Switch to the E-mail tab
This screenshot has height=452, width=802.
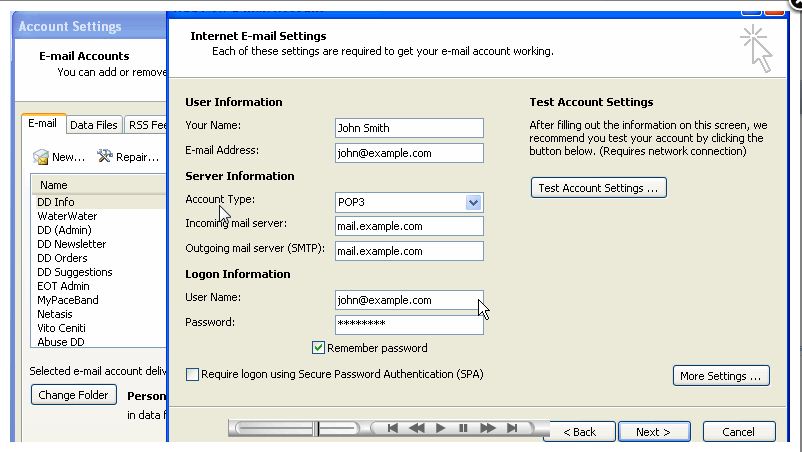[x=42, y=124]
